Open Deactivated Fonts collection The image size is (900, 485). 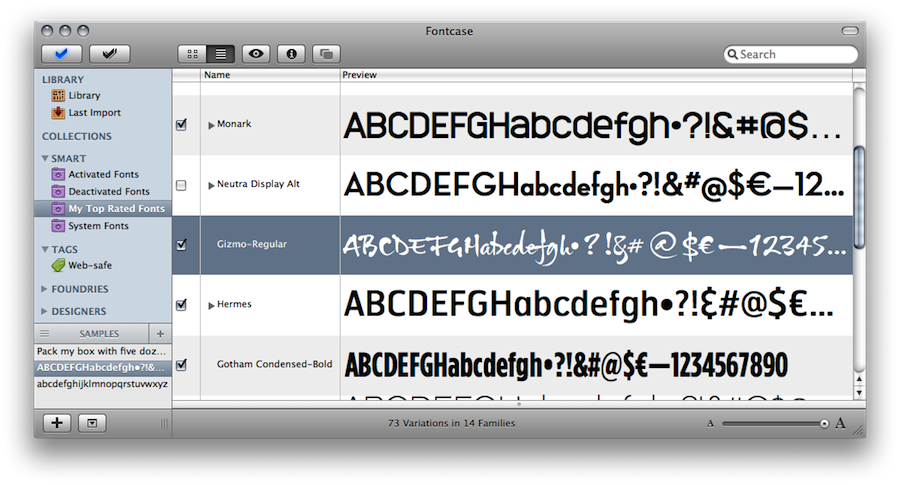(x=109, y=191)
